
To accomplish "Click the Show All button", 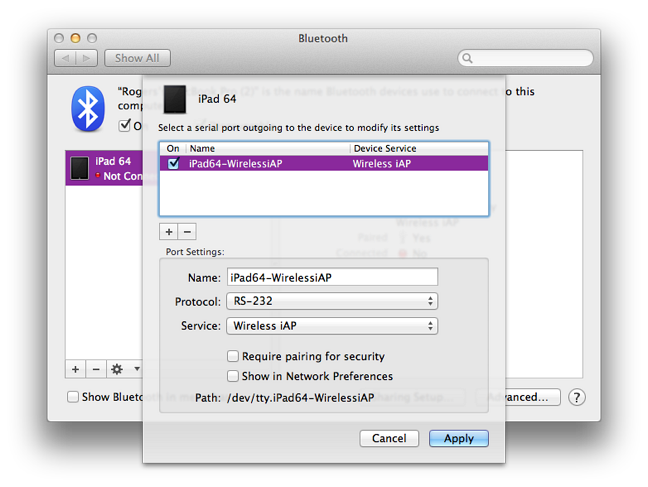I will pos(137,58).
